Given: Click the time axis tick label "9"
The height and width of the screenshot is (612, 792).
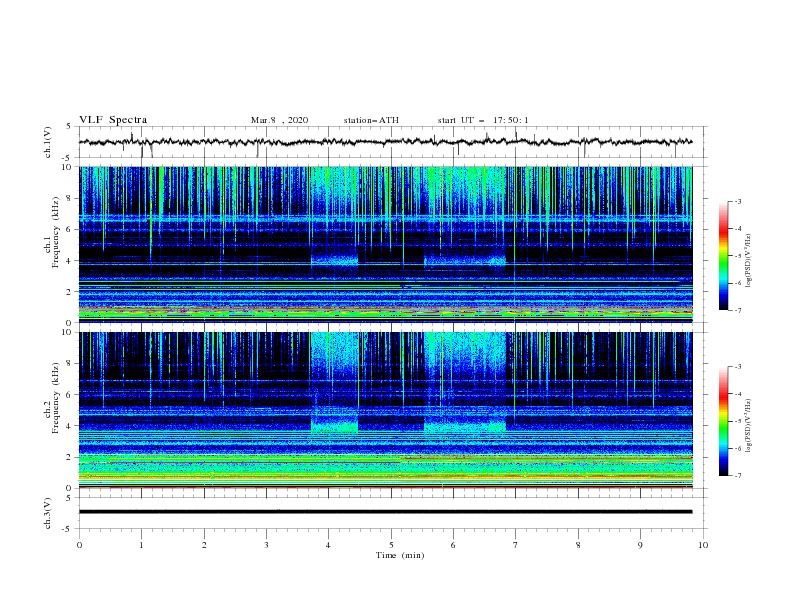Looking at the screenshot, I should pyautogui.click(x=640, y=545).
